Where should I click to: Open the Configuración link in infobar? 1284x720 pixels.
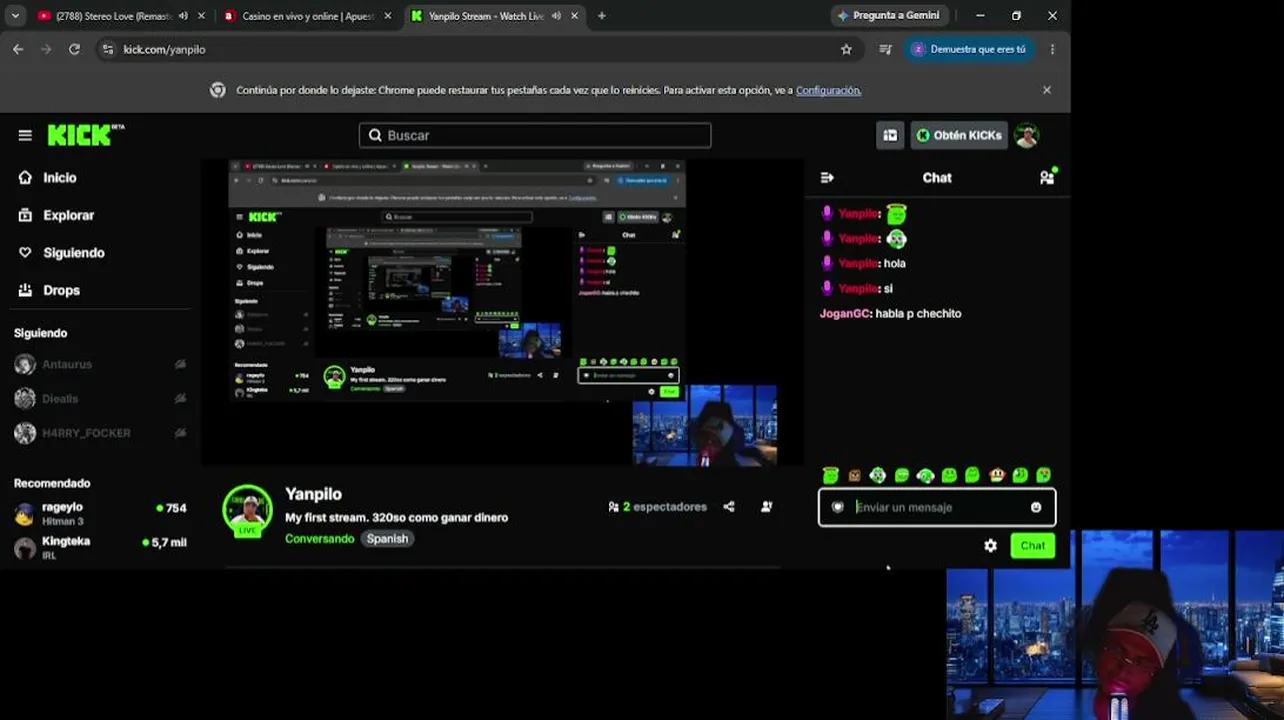(x=828, y=90)
